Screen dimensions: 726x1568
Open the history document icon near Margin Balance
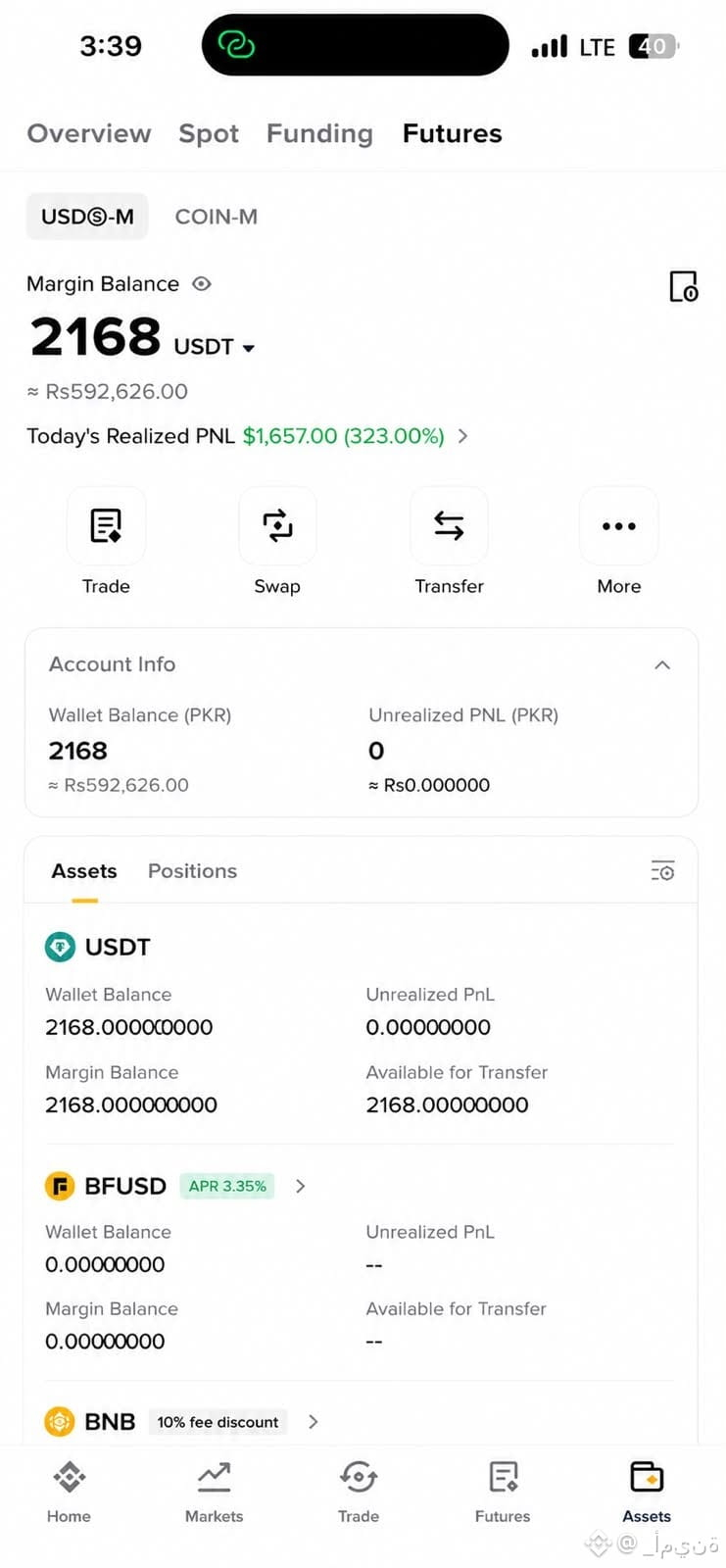683,286
